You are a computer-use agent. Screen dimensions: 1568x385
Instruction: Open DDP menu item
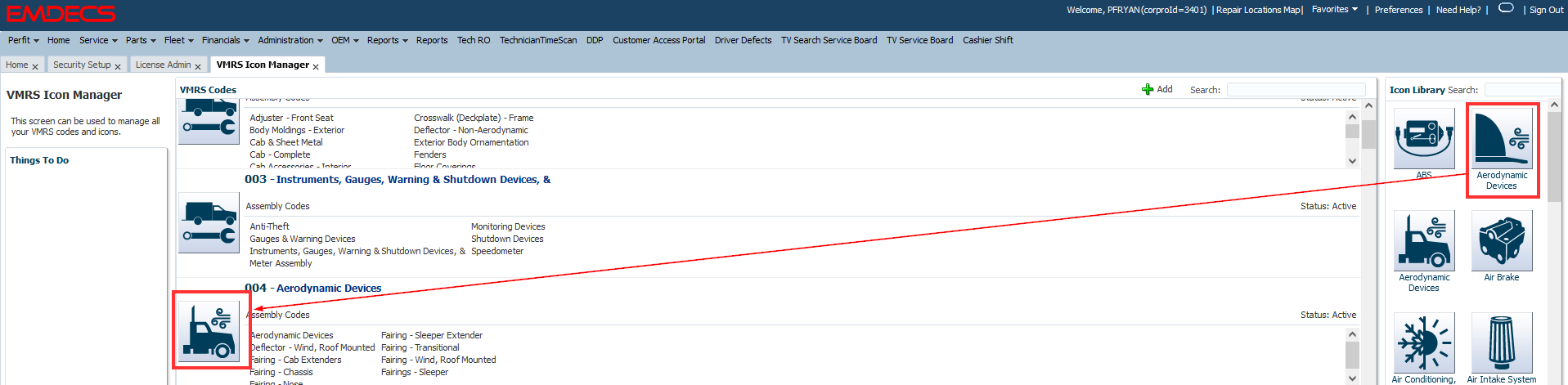[x=595, y=40]
